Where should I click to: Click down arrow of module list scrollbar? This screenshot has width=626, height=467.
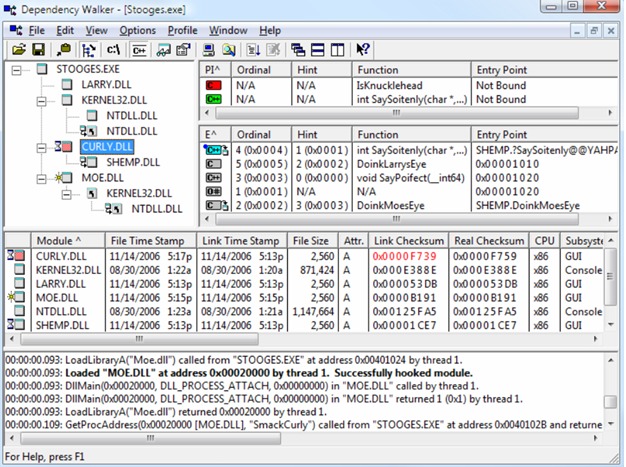click(x=610, y=325)
